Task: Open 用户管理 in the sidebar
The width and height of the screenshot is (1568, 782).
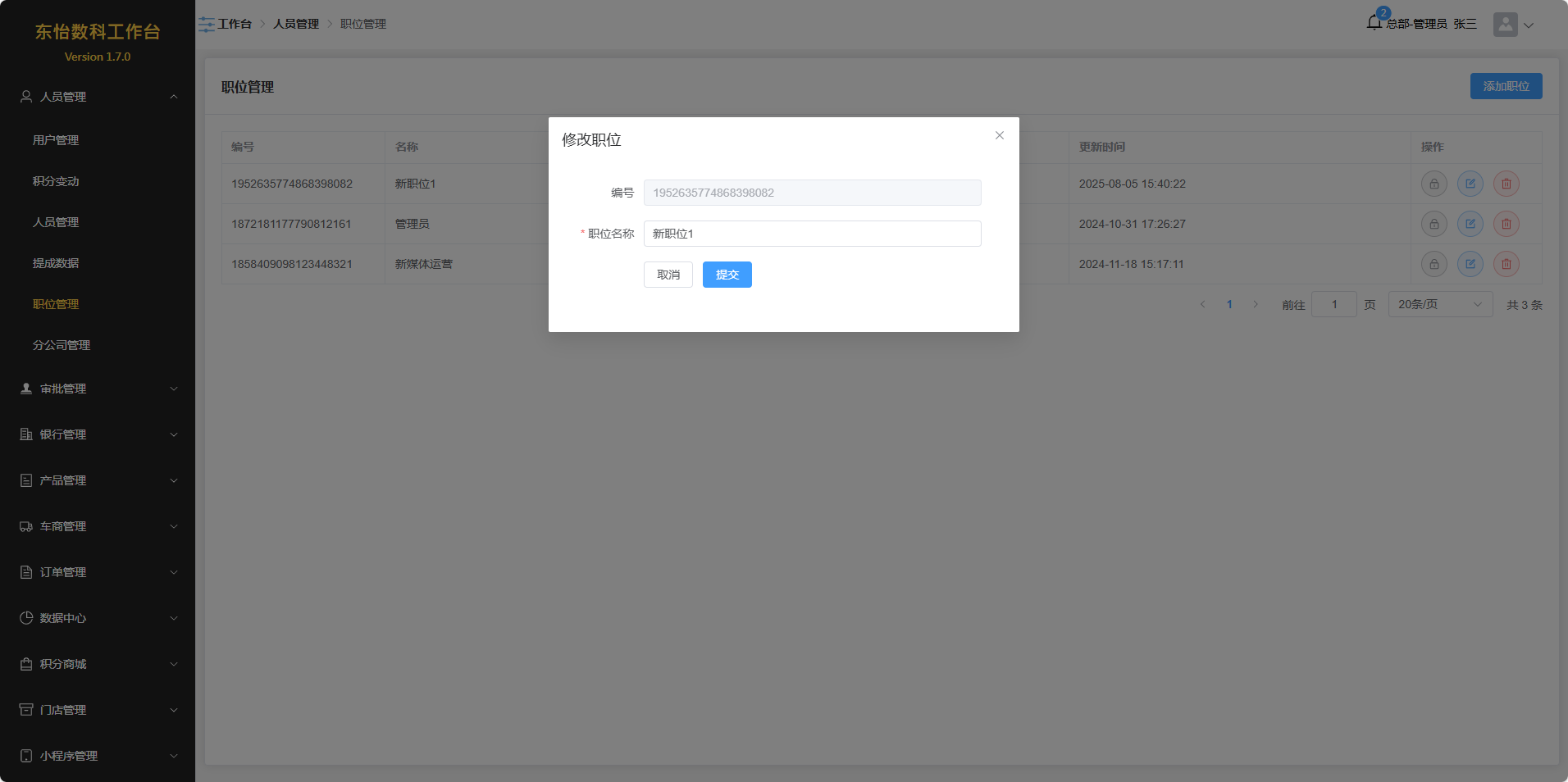Action: tap(56, 140)
